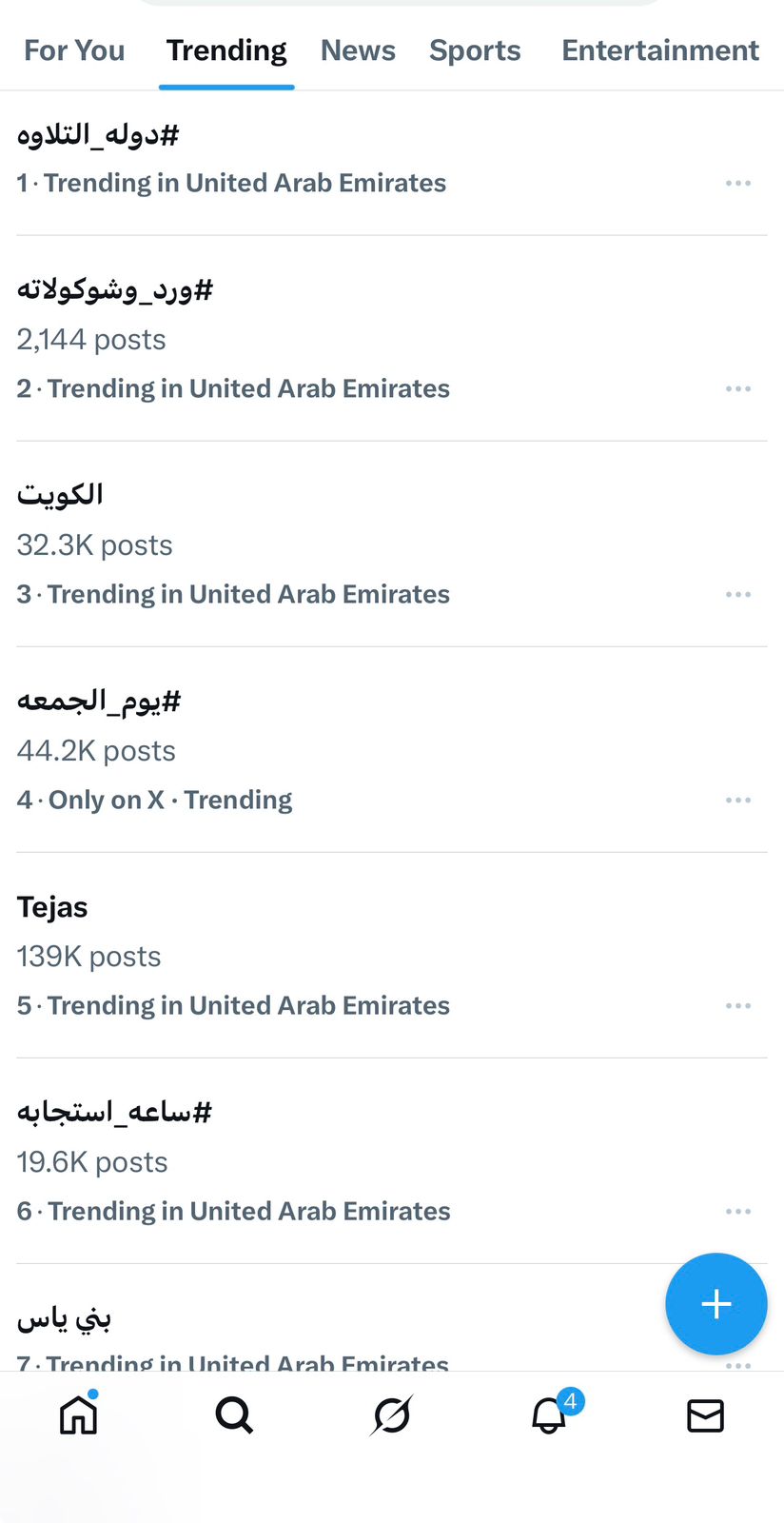Tap the blue compose plus button
This screenshot has width=784, height=1523.
tap(715, 1303)
